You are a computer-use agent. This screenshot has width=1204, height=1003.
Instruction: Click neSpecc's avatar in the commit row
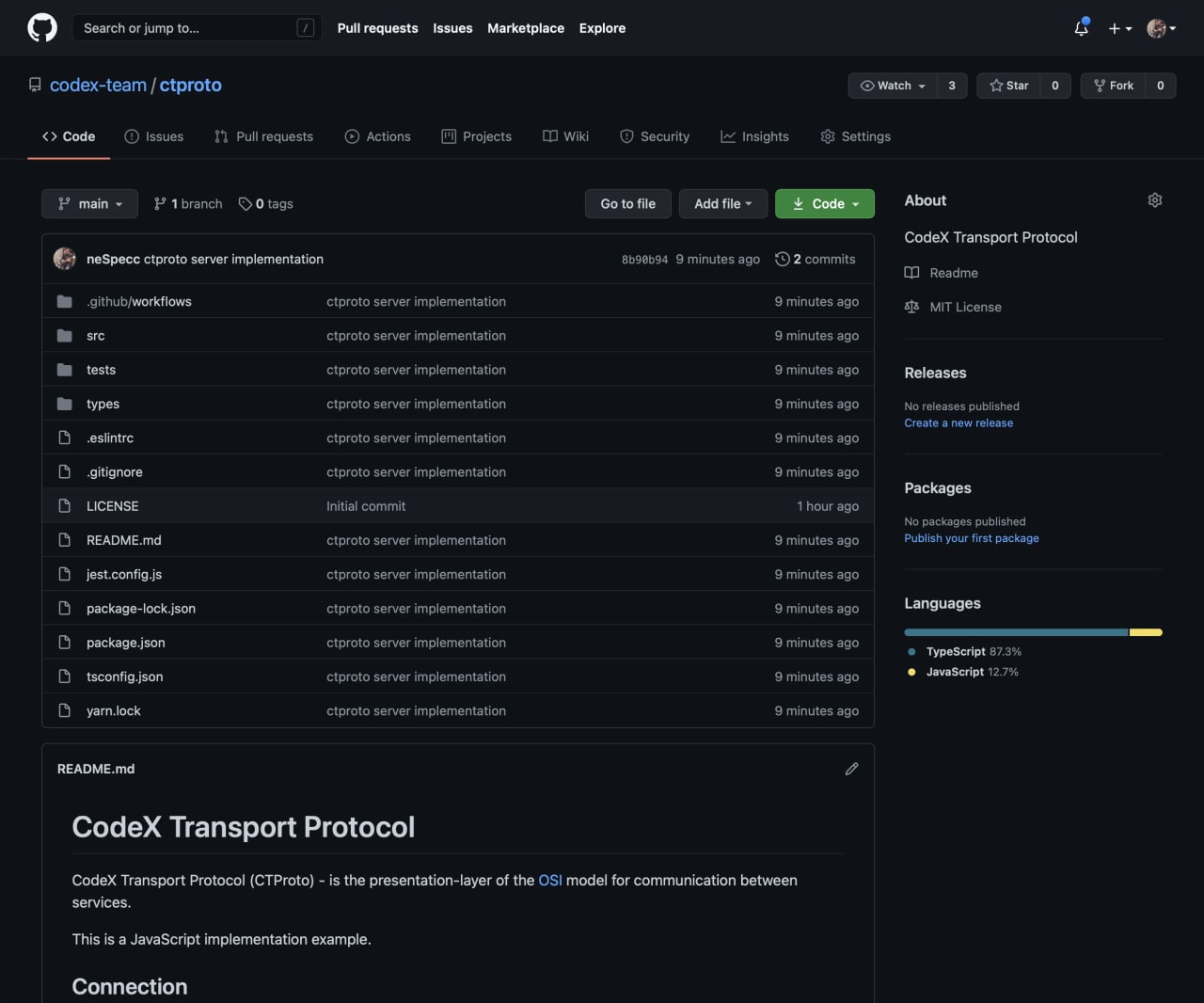pos(65,259)
